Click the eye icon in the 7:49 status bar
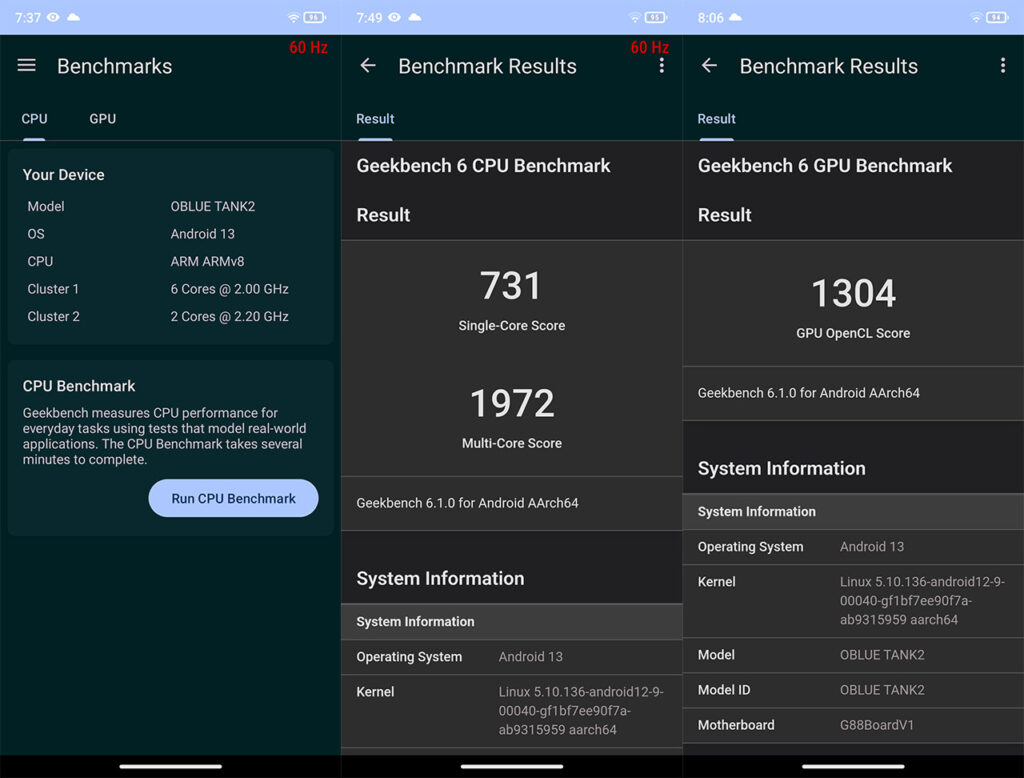Screen dimensions: 1024x778 pyautogui.click(x=395, y=18)
